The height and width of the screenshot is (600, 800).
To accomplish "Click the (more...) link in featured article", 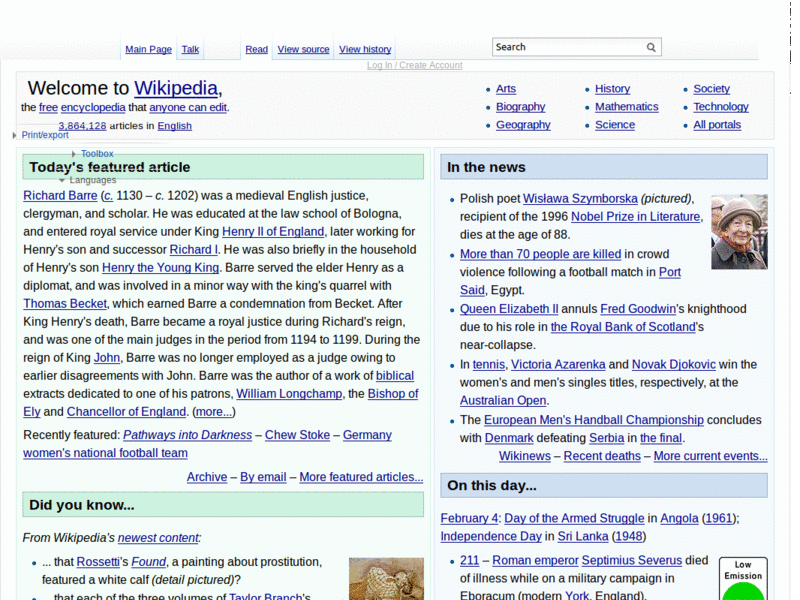I will pyautogui.click(x=214, y=412).
